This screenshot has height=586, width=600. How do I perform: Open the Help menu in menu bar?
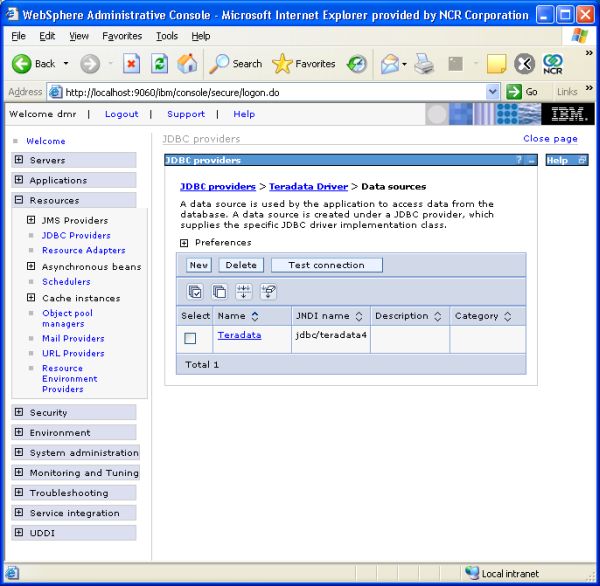[x=201, y=36]
